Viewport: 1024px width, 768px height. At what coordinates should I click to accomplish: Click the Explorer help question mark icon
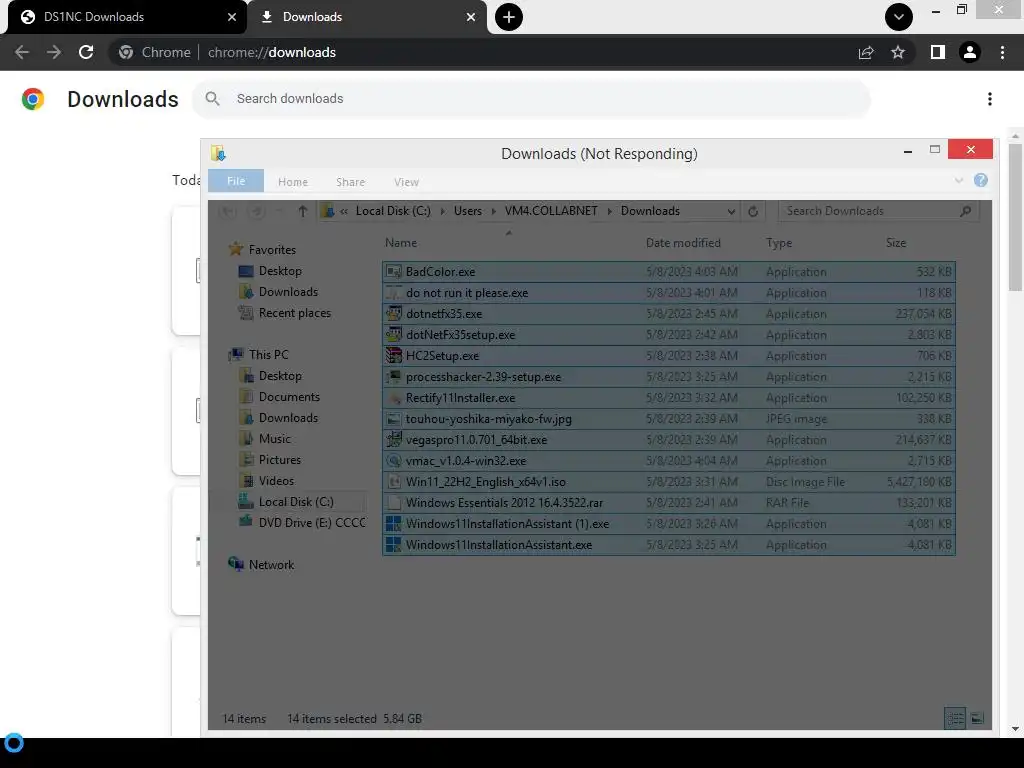(x=980, y=180)
